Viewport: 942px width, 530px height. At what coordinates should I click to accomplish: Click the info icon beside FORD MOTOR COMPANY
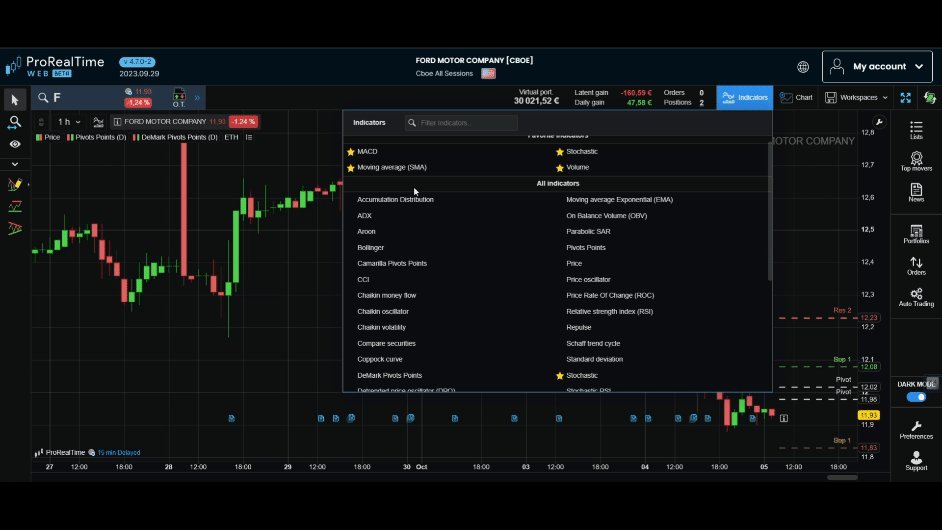point(117,121)
